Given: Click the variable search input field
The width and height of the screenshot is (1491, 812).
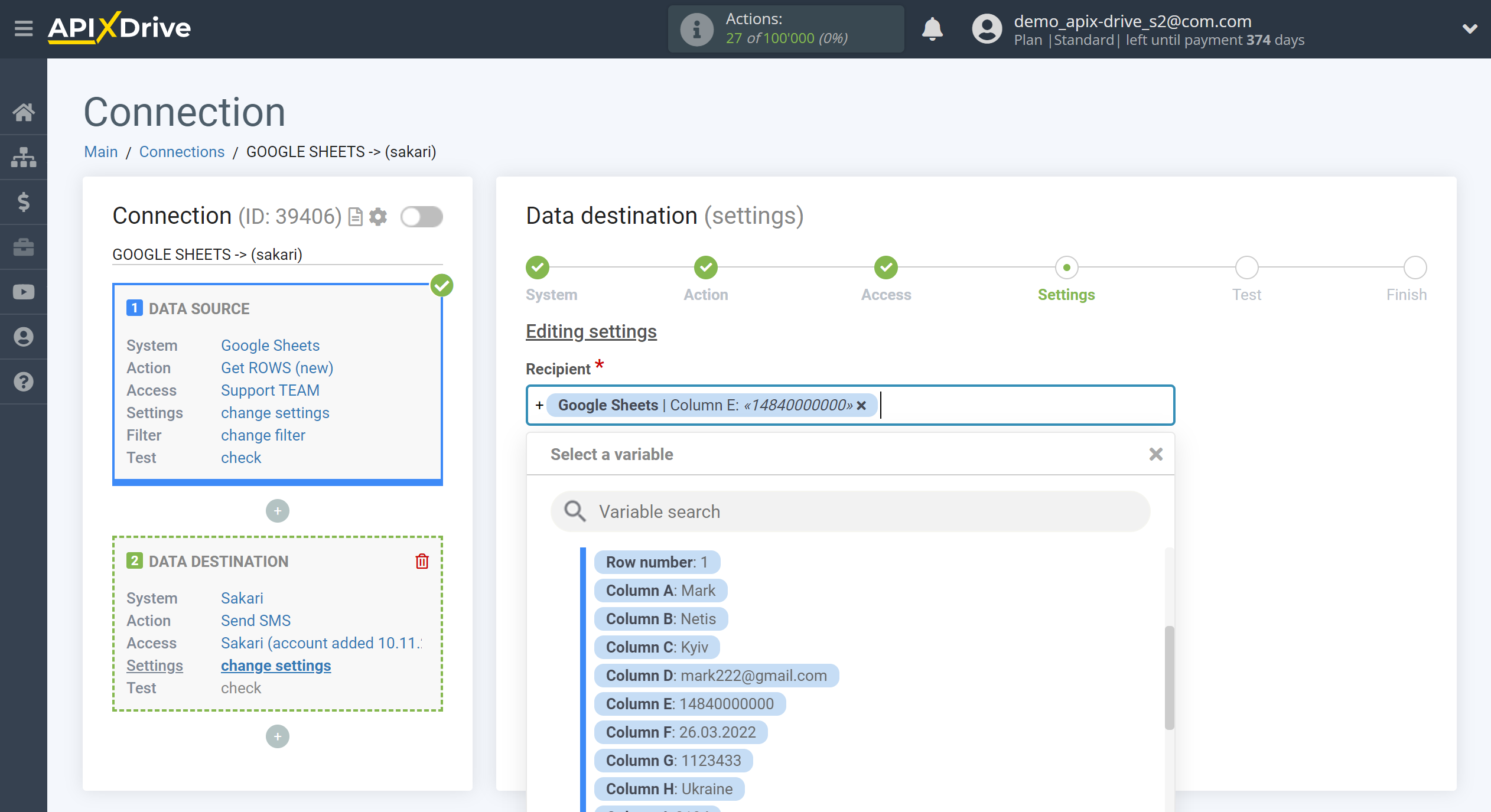Looking at the screenshot, I should point(851,511).
